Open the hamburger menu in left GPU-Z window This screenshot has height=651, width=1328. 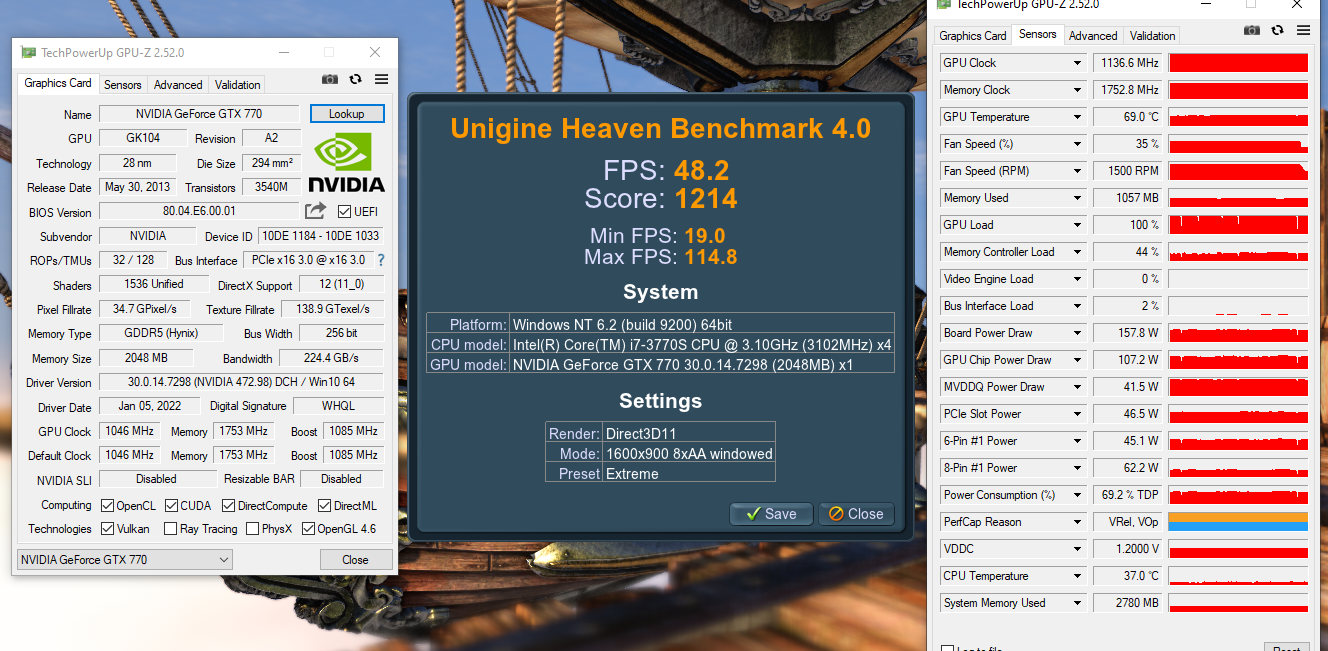point(381,79)
